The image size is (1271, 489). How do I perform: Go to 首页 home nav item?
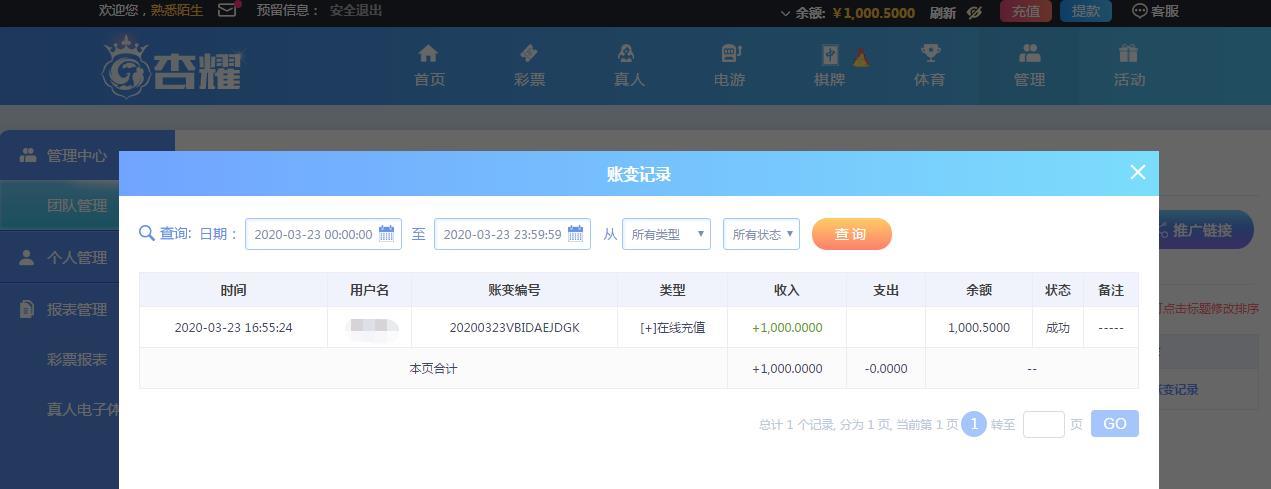[429, 66]
